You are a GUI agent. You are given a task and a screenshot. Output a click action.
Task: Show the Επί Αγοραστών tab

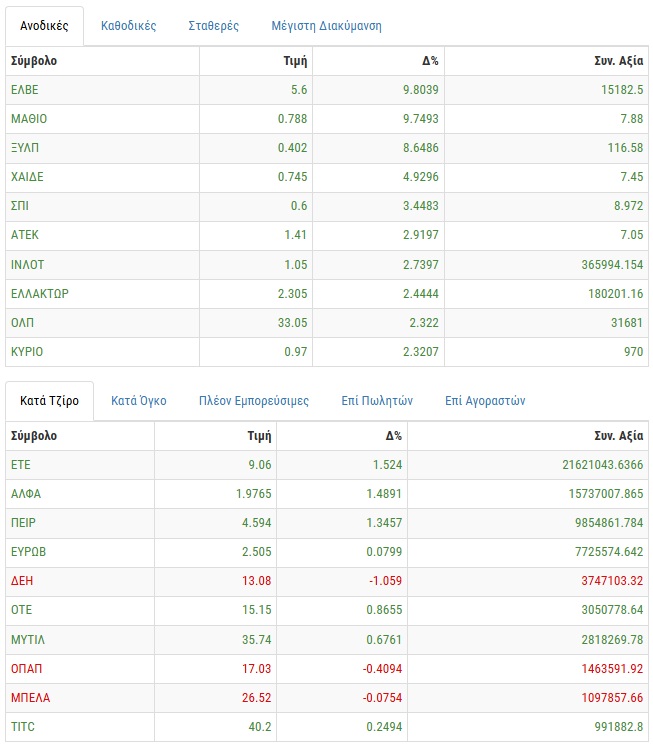485,401
